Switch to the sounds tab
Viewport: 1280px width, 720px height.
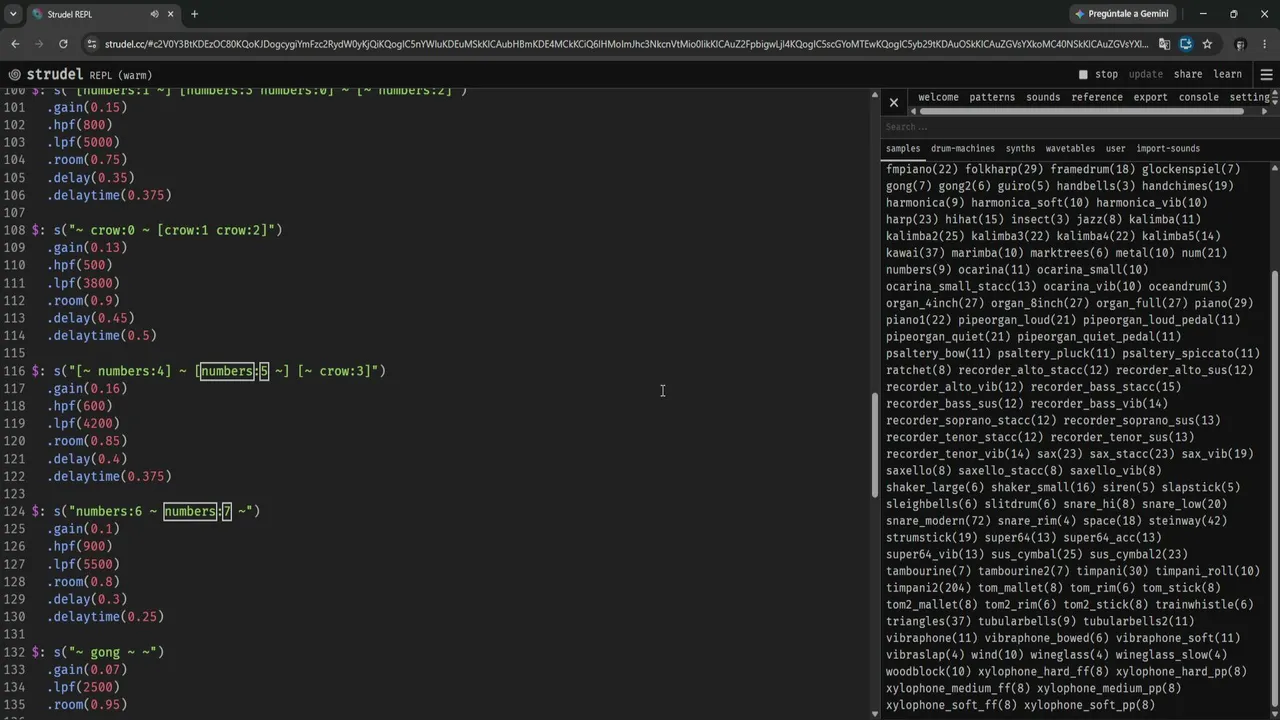(1043, 97)
